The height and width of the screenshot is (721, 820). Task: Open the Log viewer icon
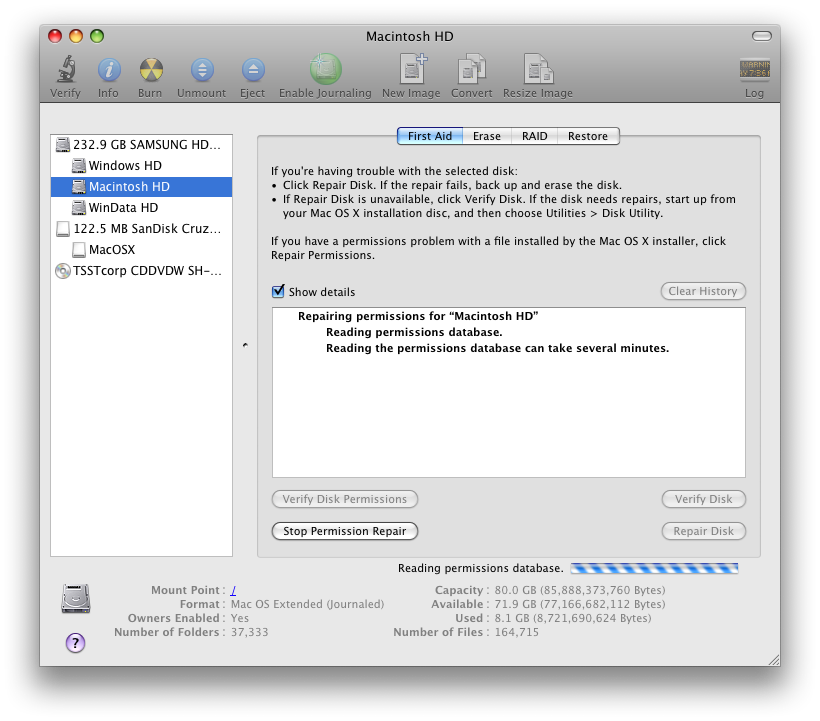754,70
